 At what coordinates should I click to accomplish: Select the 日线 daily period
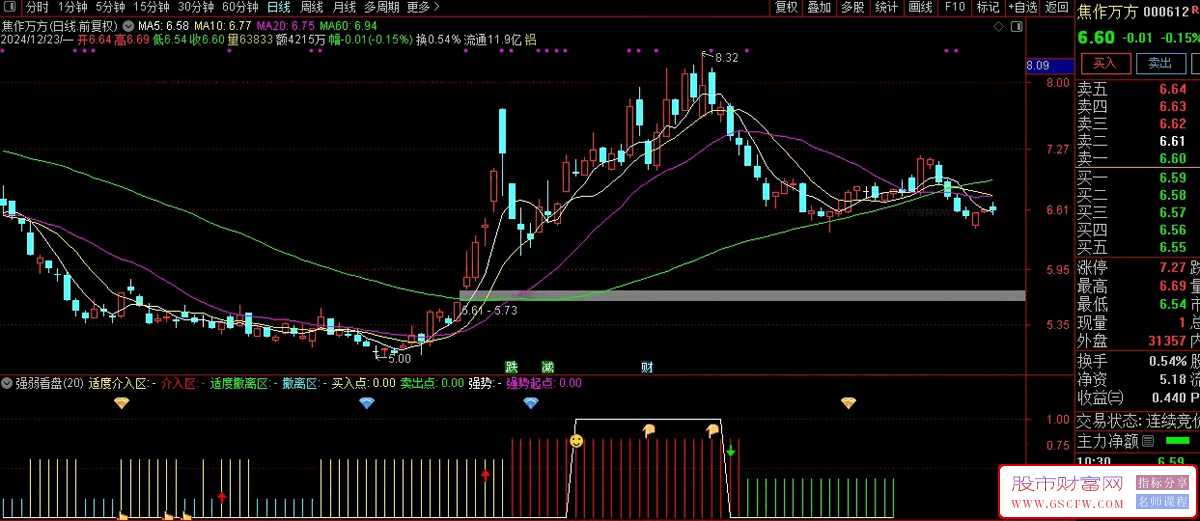279,7
